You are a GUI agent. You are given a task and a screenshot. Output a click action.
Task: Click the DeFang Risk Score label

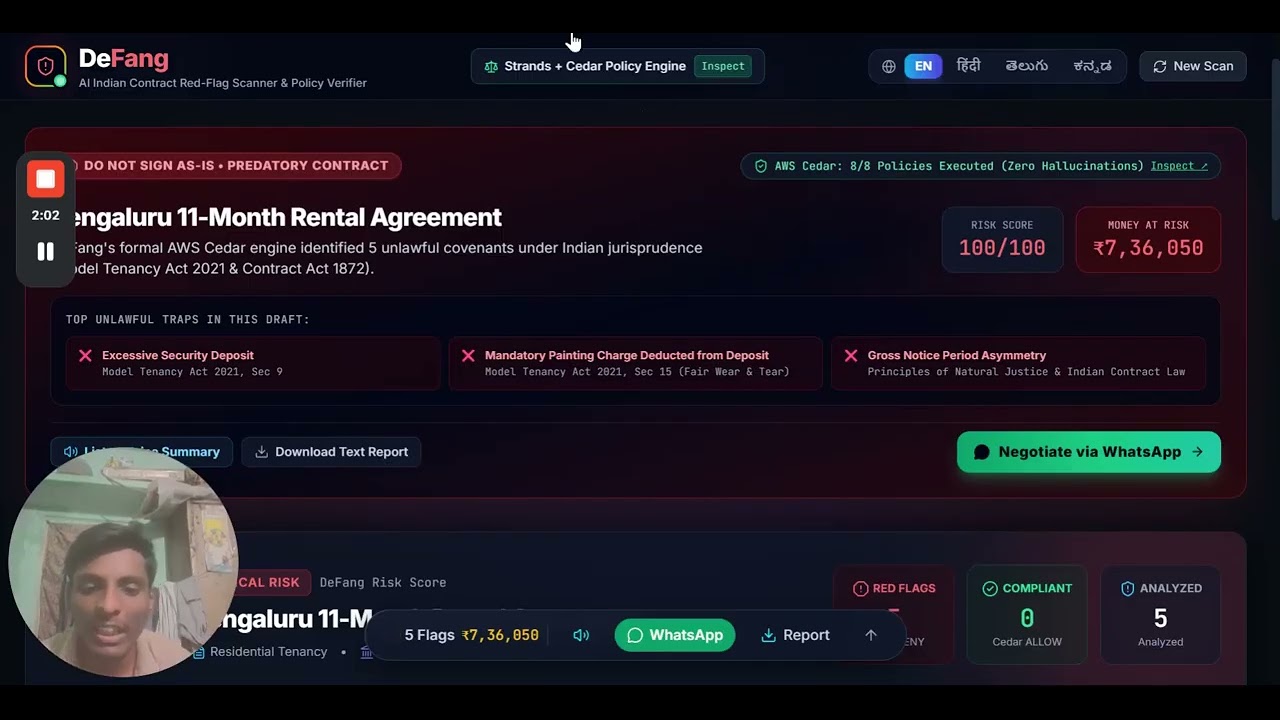tap(383, 582)
